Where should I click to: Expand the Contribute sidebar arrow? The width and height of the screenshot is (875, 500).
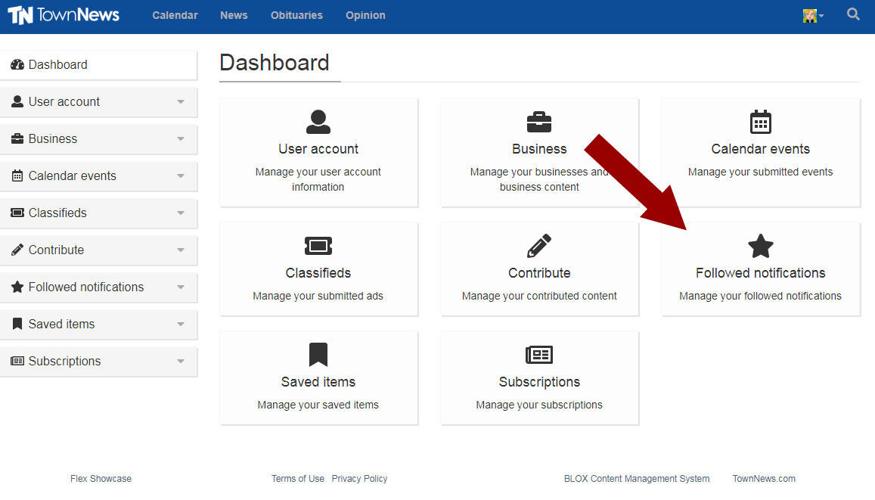tap(180, 250)
